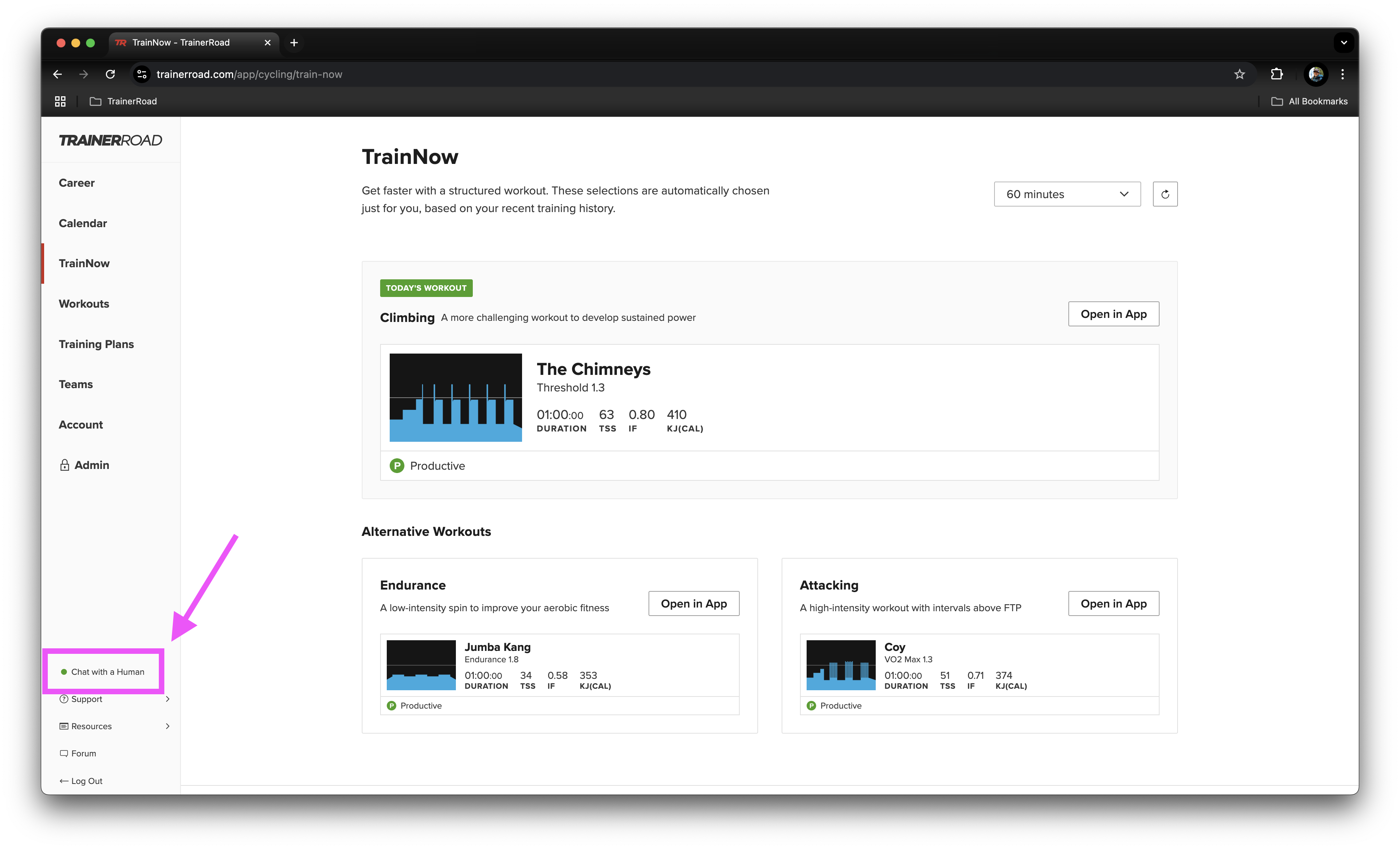The height and width of the screenshot is (849, 1400).
Task: Log Out of TrainerRoad
Action: tap(81, 781)
